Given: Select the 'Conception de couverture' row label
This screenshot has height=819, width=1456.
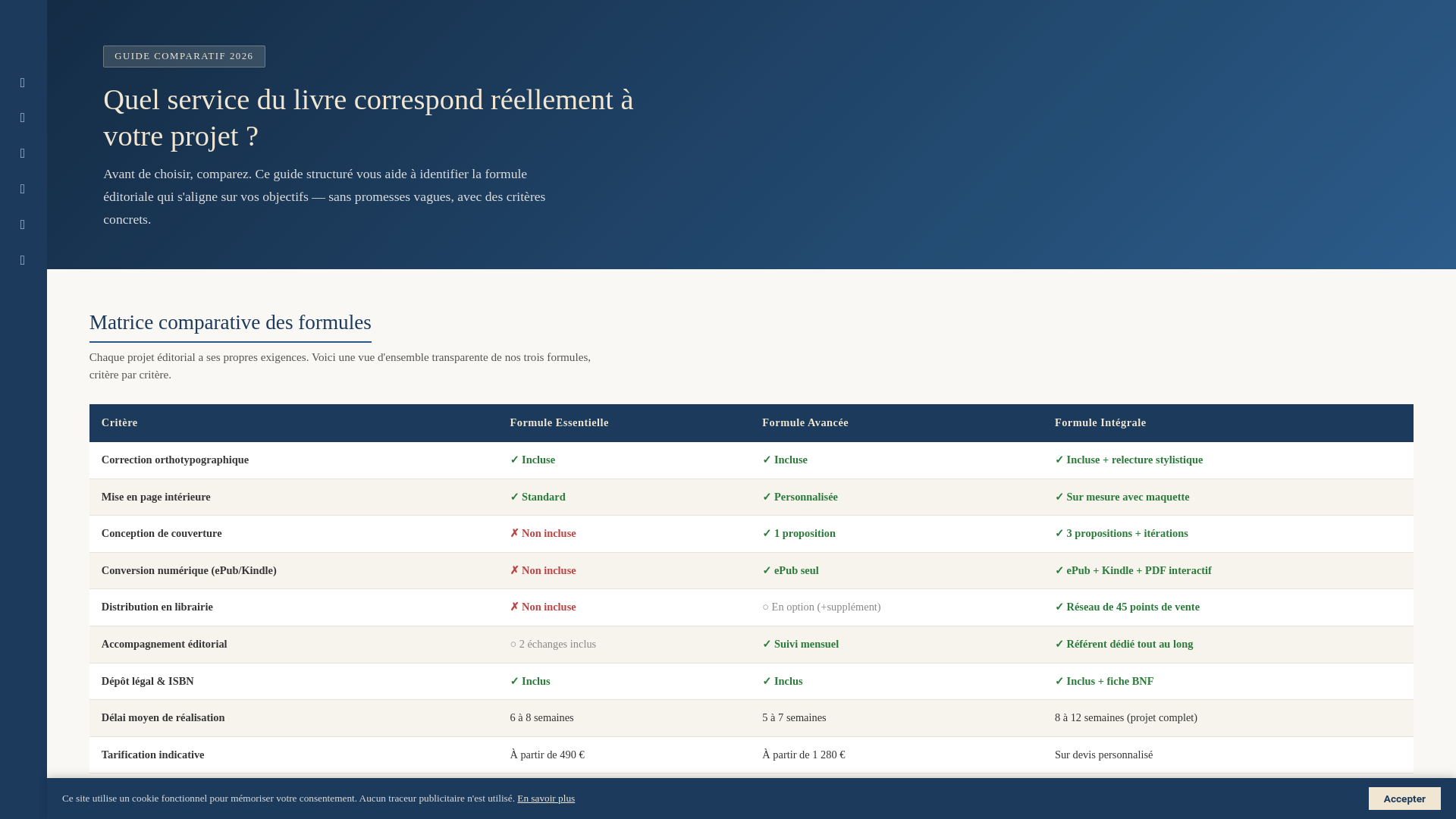Looking at the screenshot, I should click(162, 533).
